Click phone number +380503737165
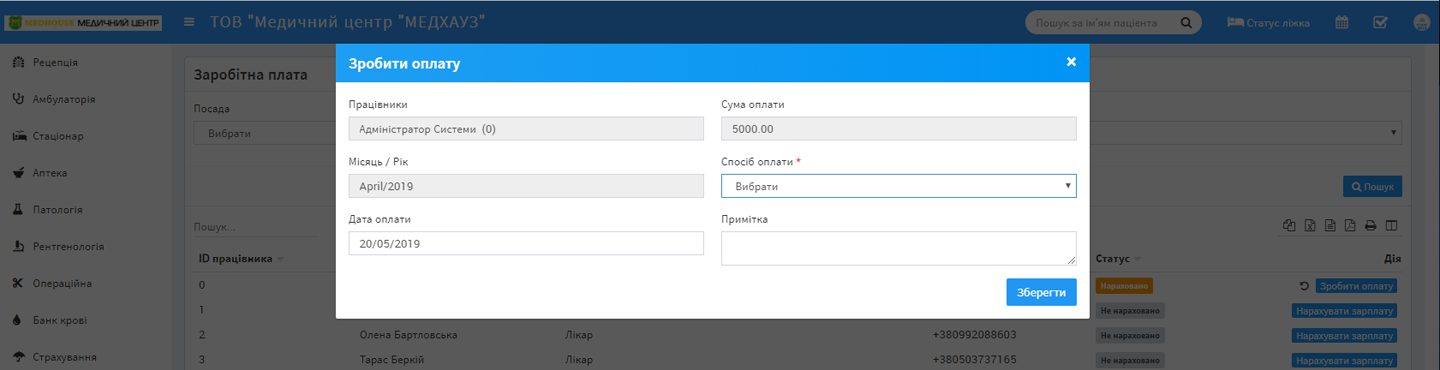The image size is (1440, 370). pyautogui.click(x=974, y=360)
